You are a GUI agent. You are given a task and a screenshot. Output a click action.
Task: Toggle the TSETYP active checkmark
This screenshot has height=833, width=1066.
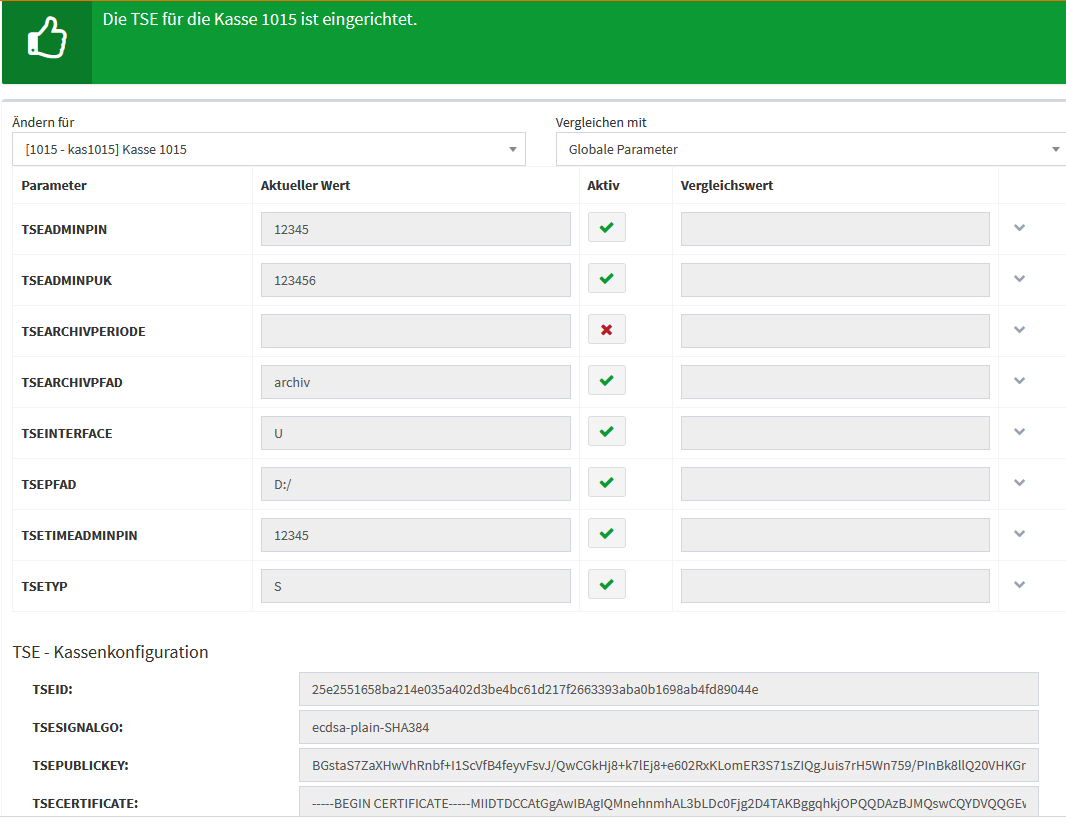[606, 585]
